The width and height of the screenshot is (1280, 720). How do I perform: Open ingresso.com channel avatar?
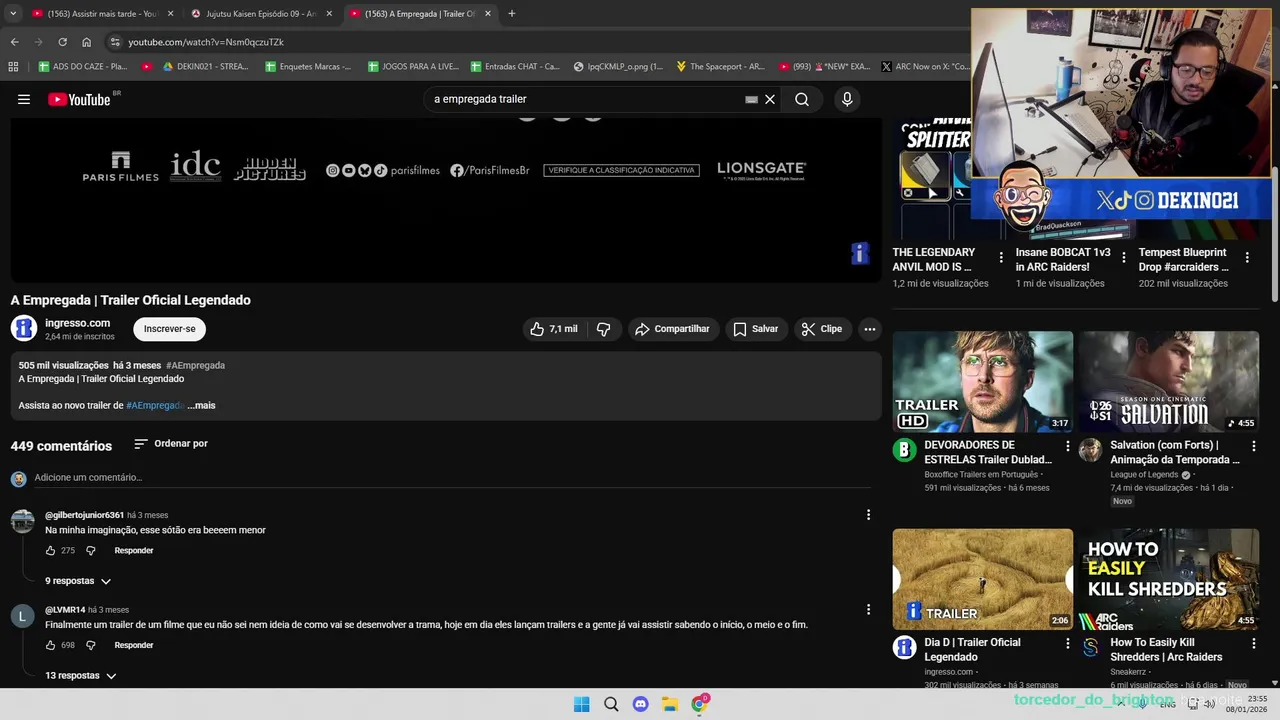(x=24, y=328)
